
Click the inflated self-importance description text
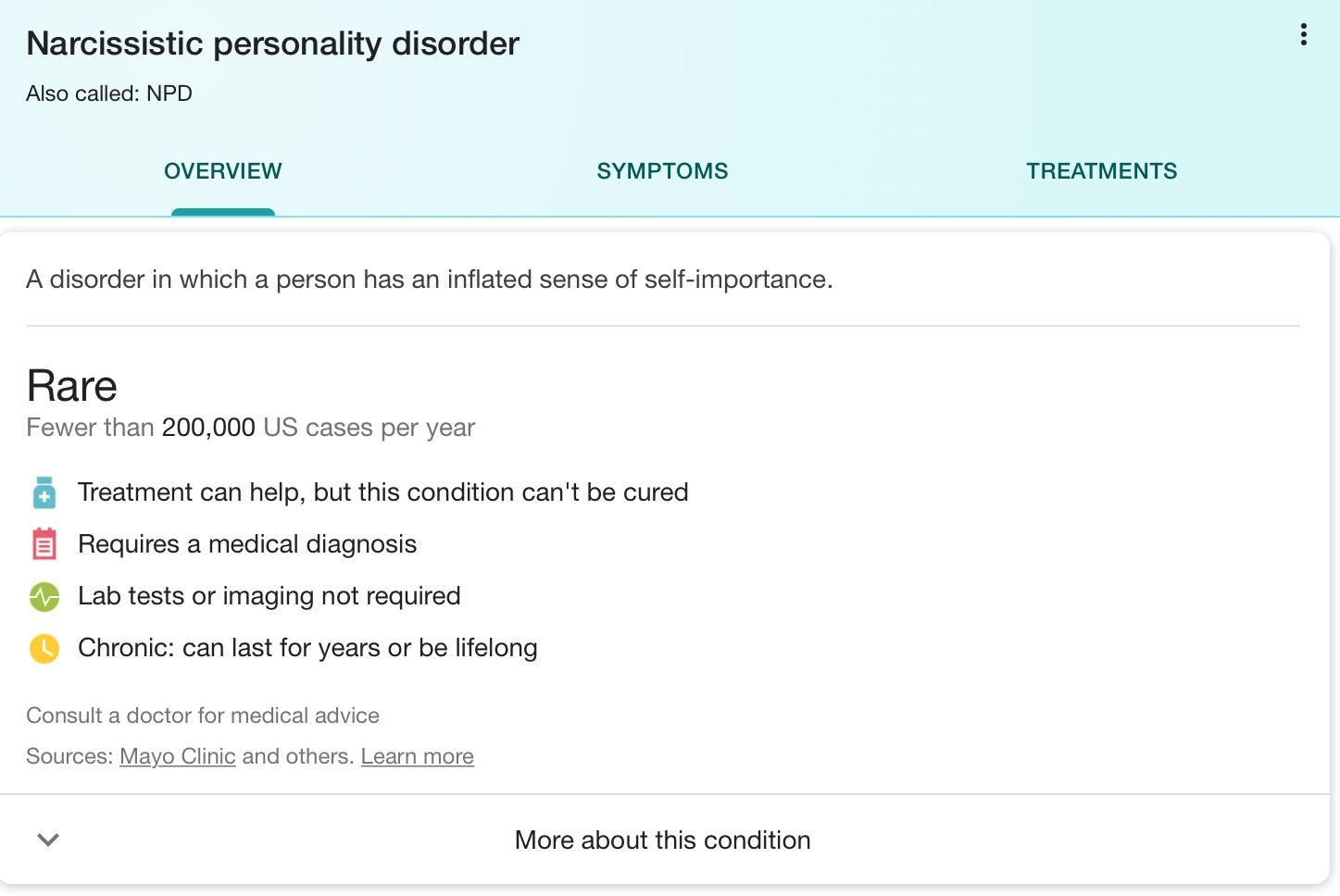[430, 280]
